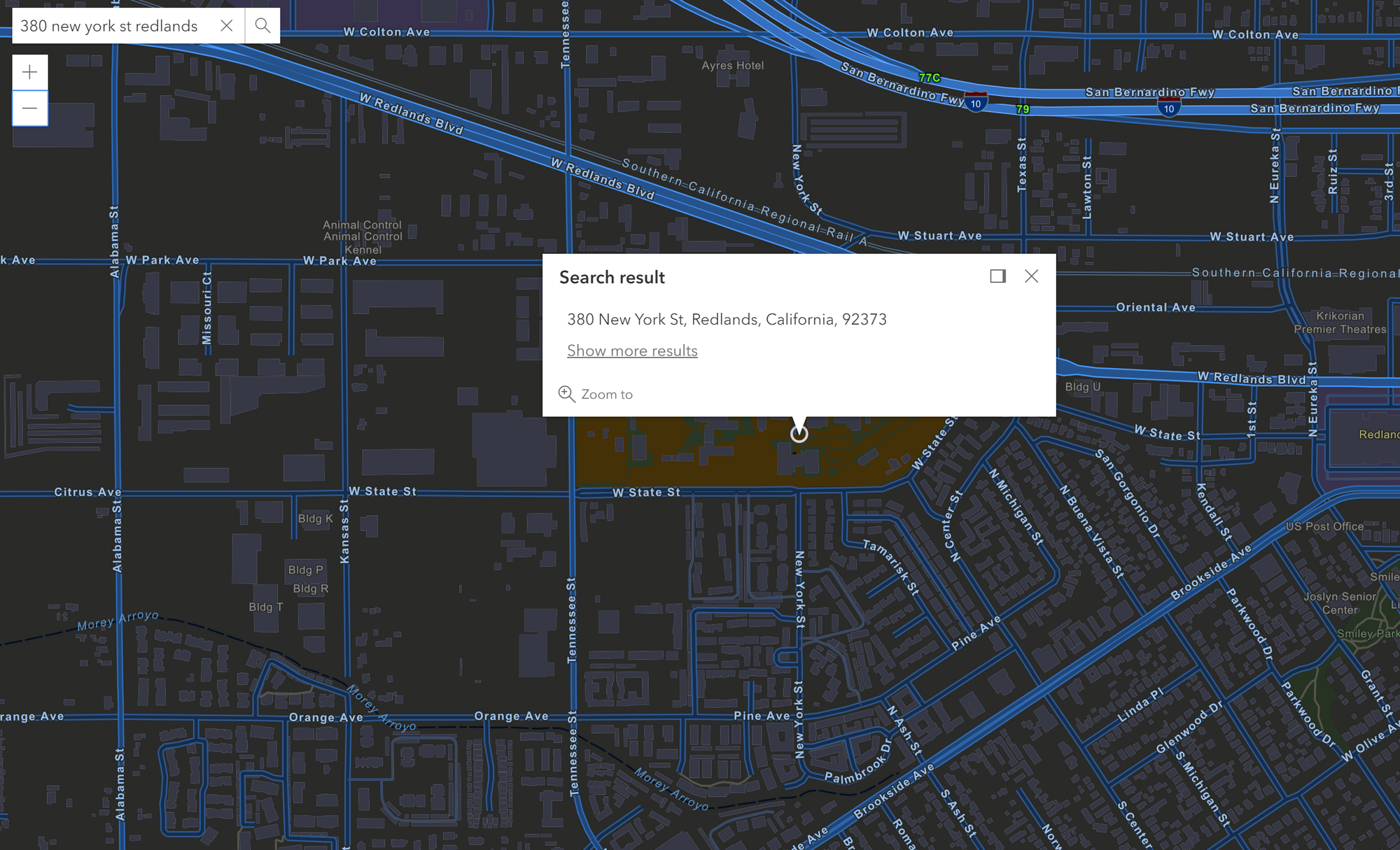Click the circular search result marker
This screenshot has width=1400, height=850.
pyautogui.click(x=799, y=434)
